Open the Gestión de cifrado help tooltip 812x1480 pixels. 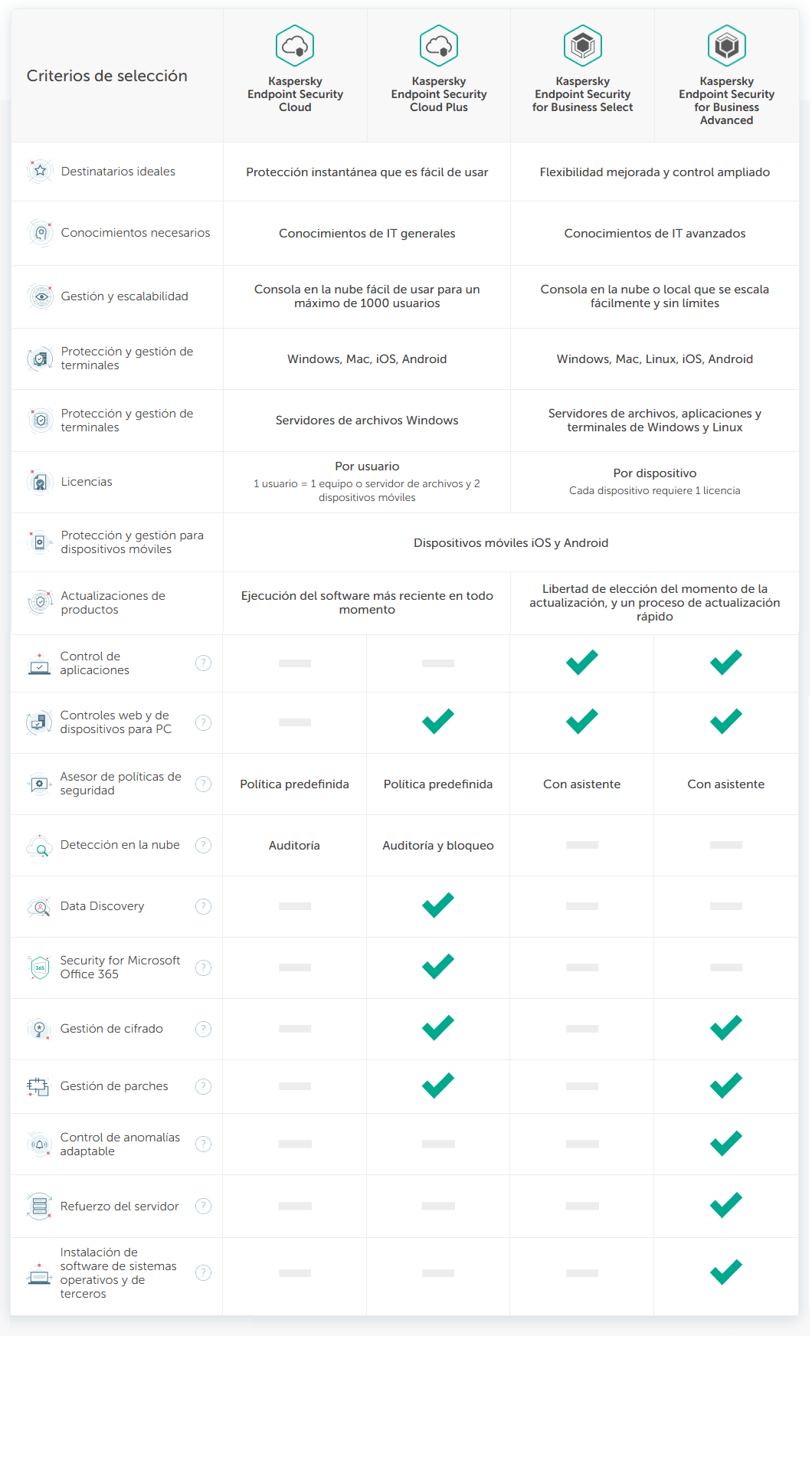click(x=203, y=1029)
